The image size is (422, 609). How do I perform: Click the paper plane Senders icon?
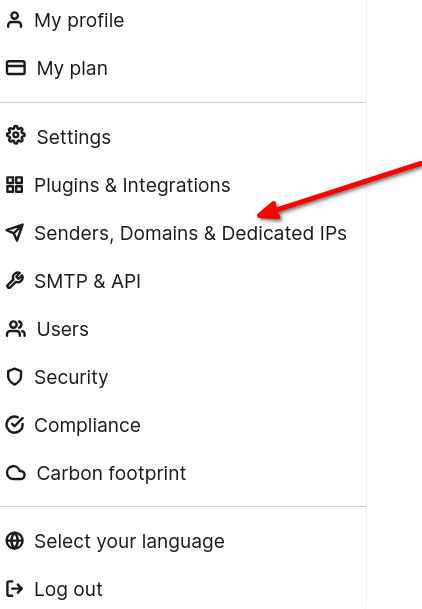15,233
